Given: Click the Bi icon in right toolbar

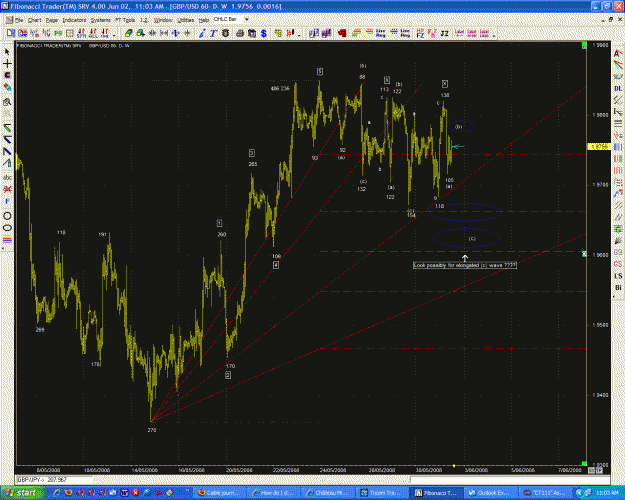Looking at the screenshot, I should point(618,287).
